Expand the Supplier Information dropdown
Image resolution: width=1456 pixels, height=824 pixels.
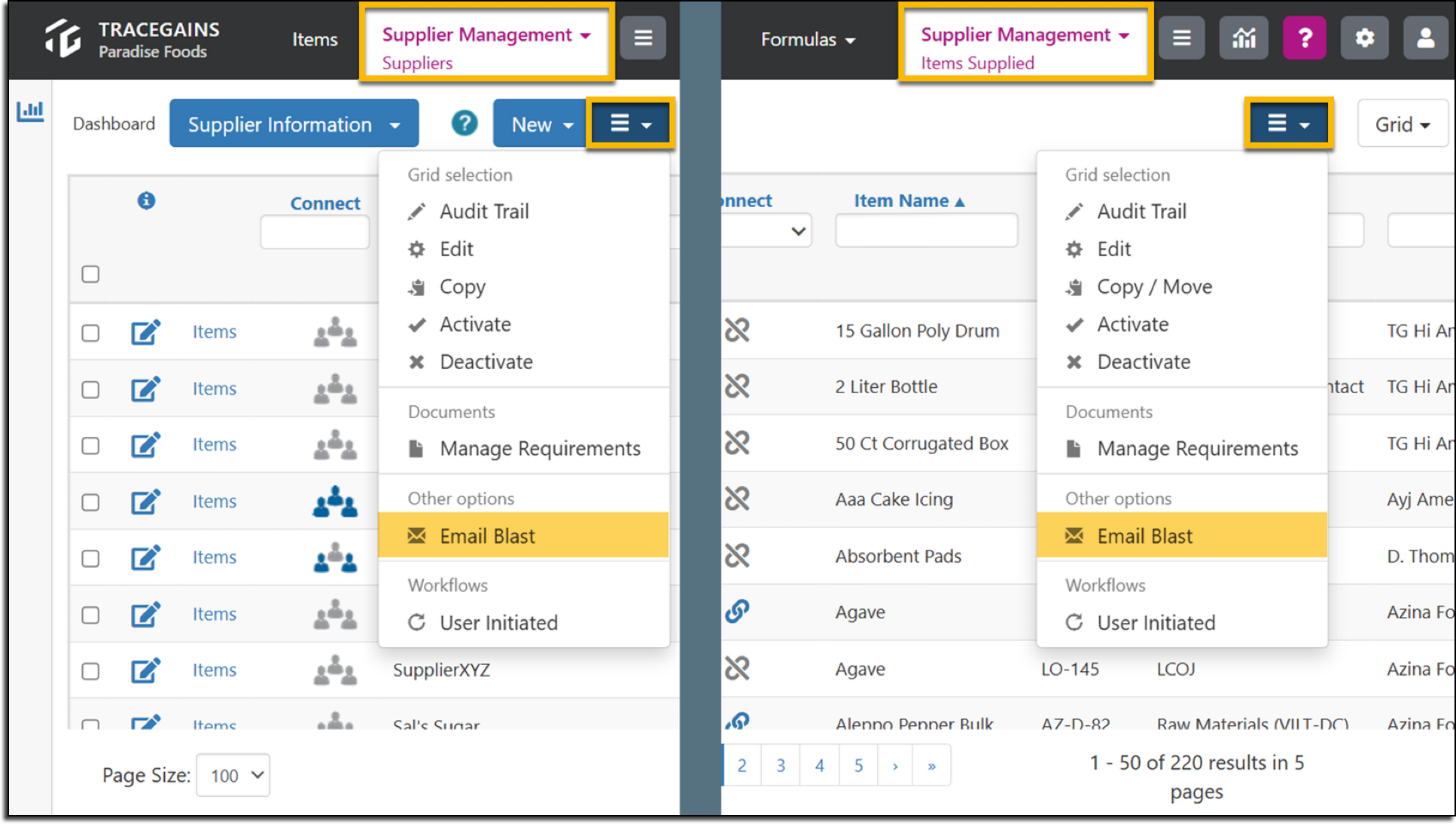pos(294,124)
